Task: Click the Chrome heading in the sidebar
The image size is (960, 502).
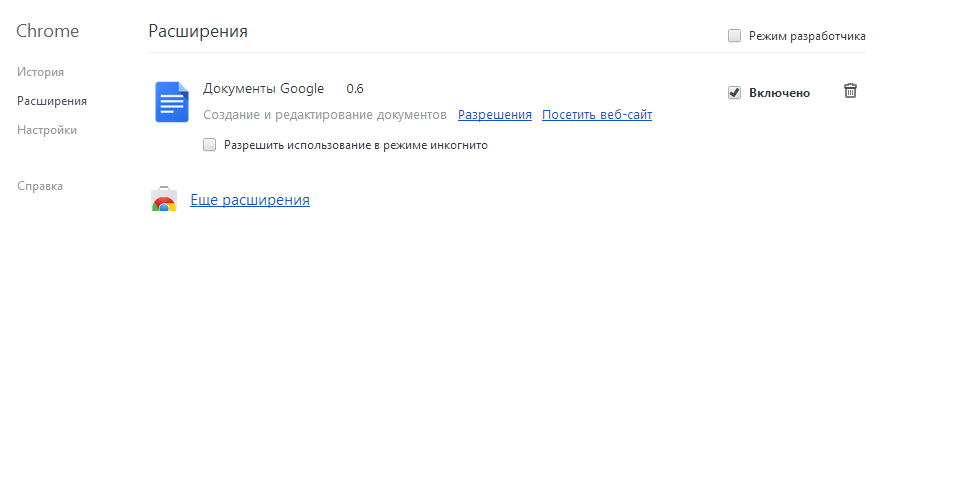Action: [x=47, y=31]
